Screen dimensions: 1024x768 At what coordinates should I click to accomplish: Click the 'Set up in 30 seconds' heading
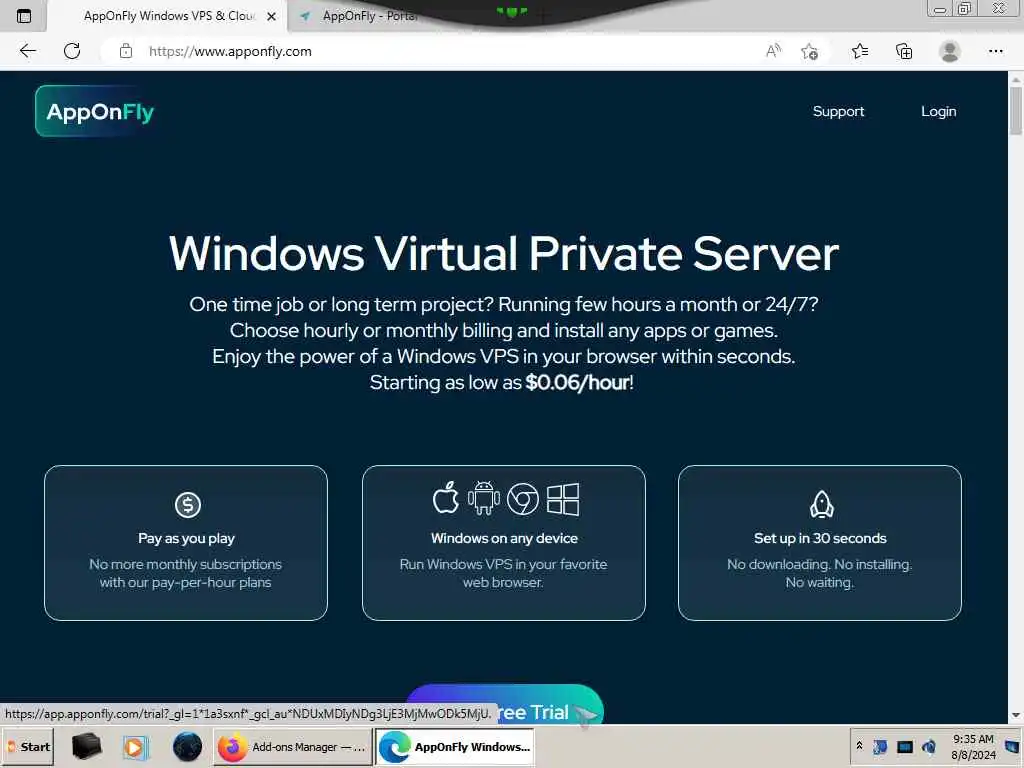click(x=820, y=539)
